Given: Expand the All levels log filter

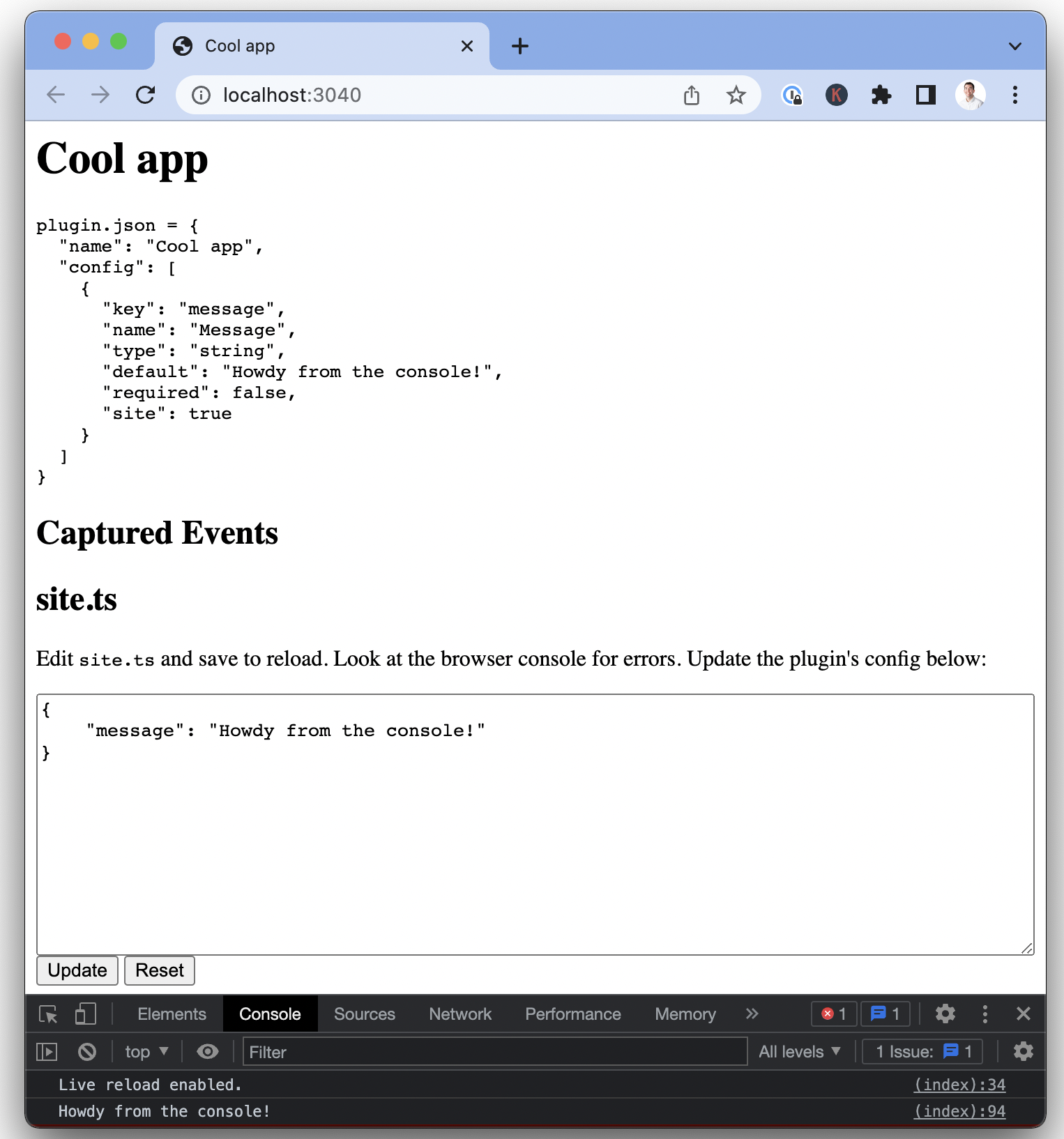Looking at the screenshot, I should (799, 1051).
